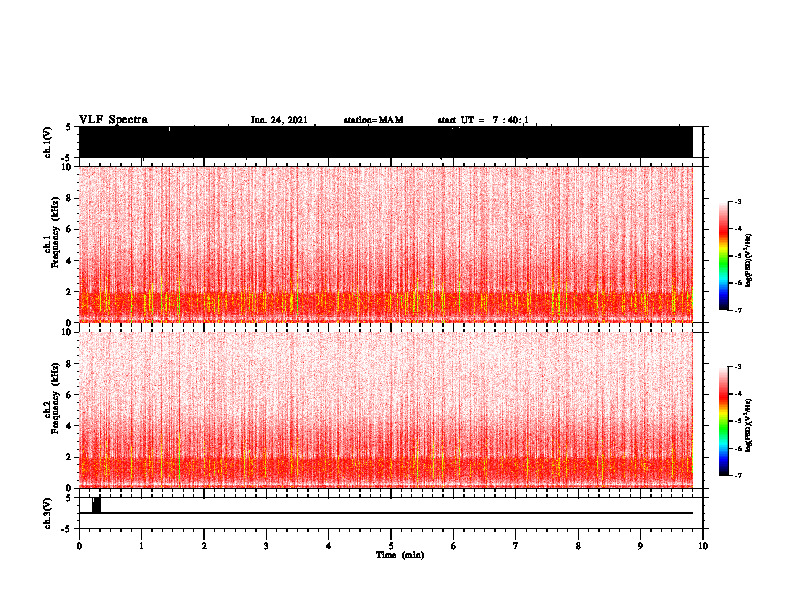Click the time axis tick label '9'
This screenshot has width=792, height=612.
click(640, 546)
